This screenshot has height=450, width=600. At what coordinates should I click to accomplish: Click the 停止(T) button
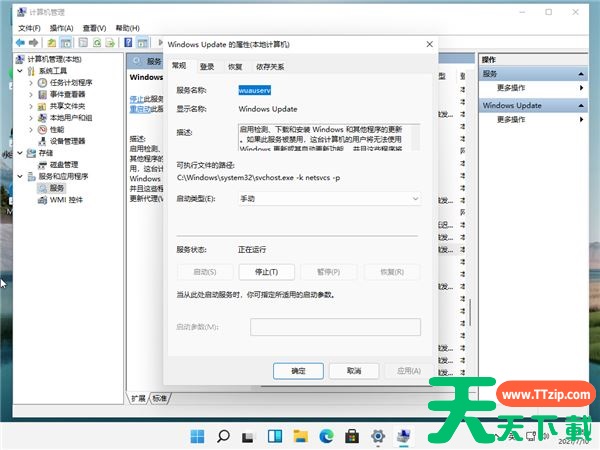[266, 272]
